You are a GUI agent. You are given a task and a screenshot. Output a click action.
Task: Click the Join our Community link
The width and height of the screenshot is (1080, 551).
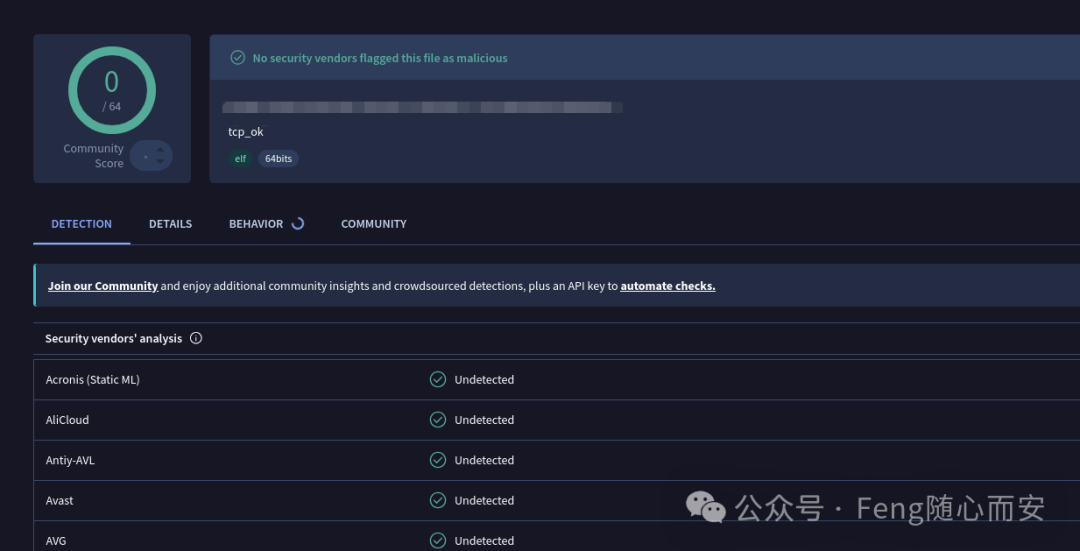point(103,286)
